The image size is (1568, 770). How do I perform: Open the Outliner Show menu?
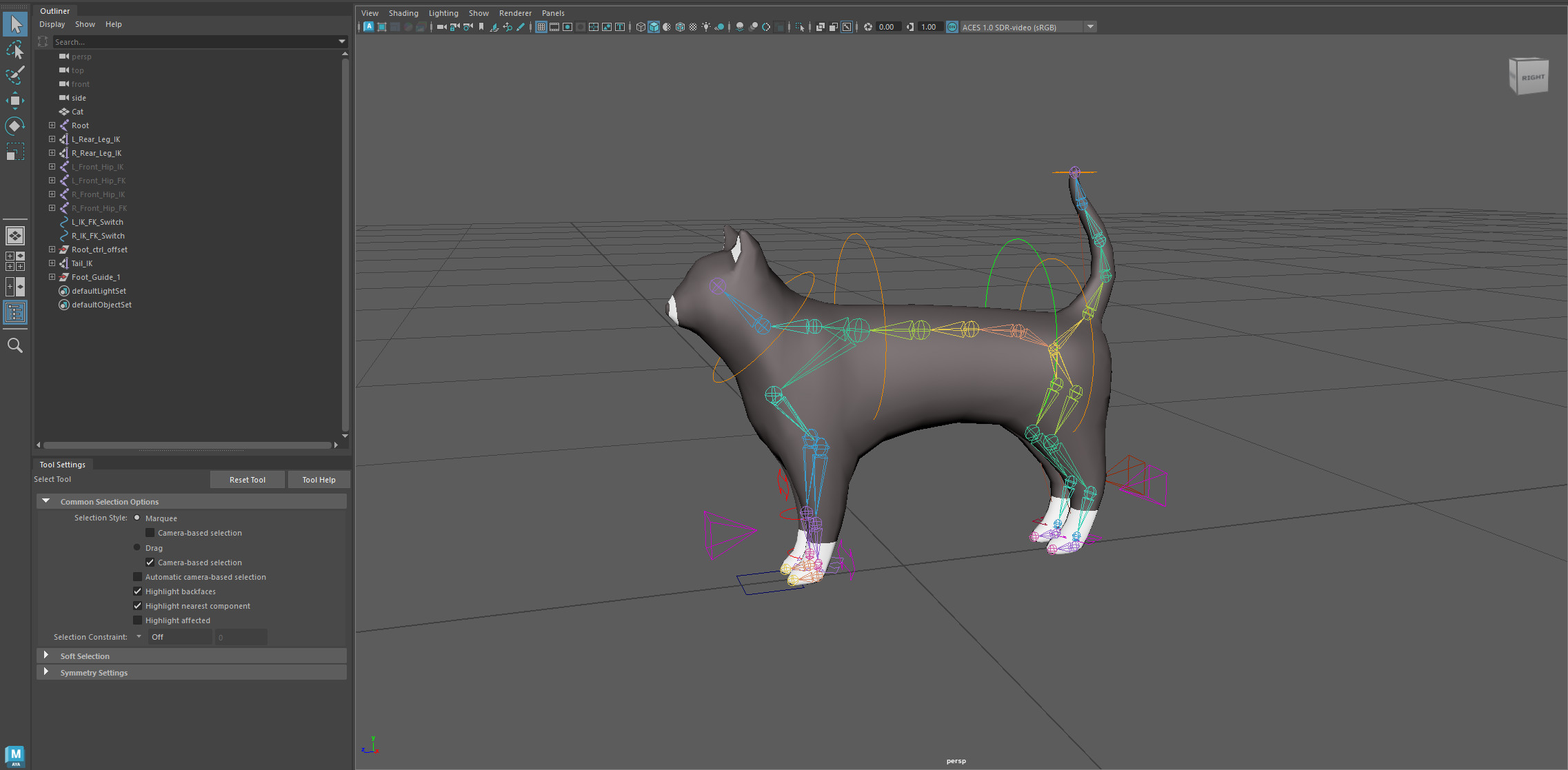tap(85, 24)
